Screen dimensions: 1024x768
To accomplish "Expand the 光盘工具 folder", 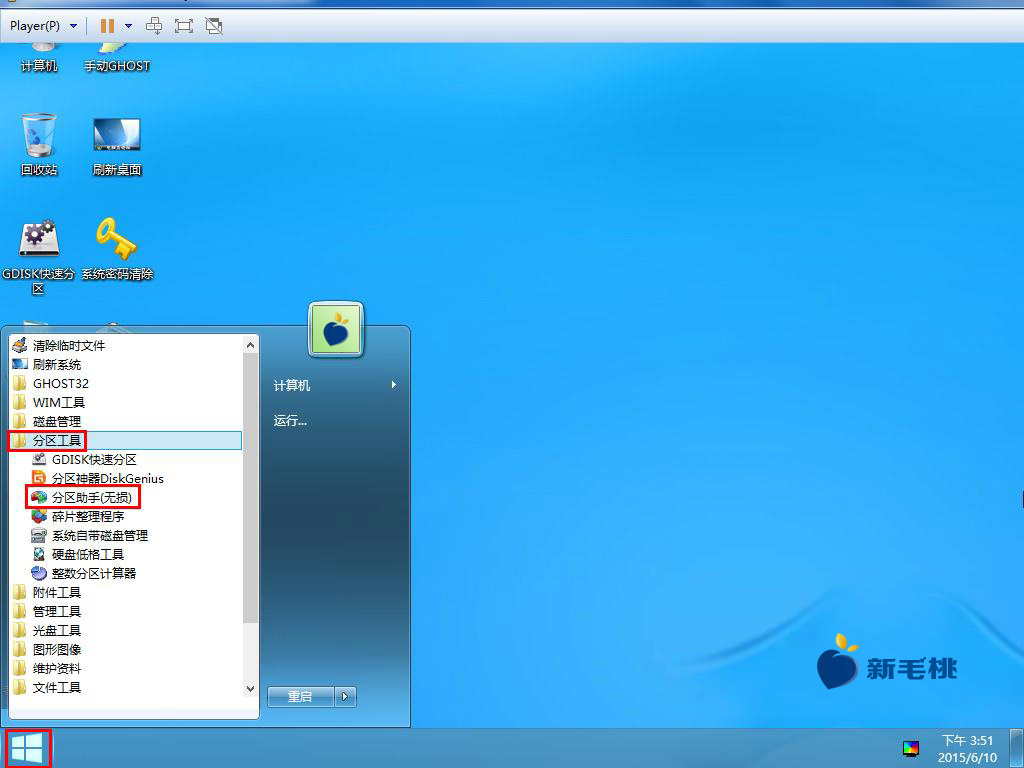I will [x=126, y=630].
